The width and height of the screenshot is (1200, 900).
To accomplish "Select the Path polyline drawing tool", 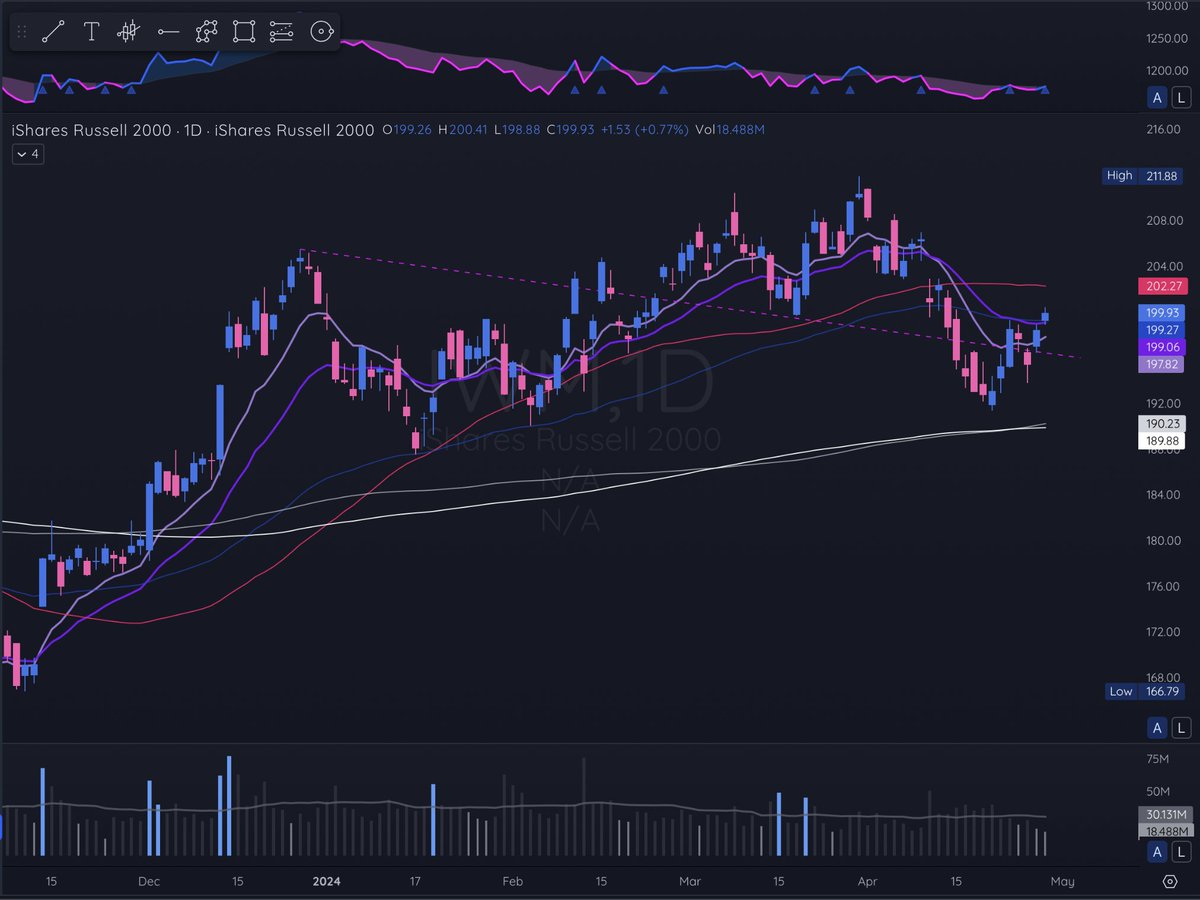I will 206,32.
